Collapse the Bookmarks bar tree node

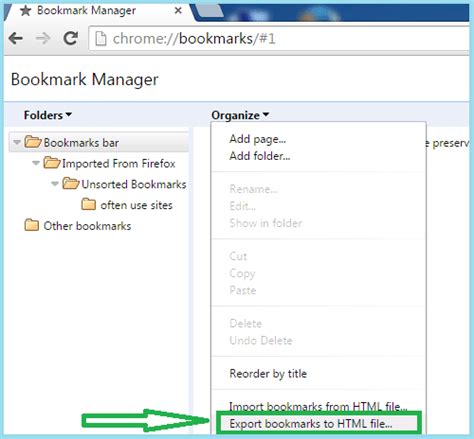point(17,142)
